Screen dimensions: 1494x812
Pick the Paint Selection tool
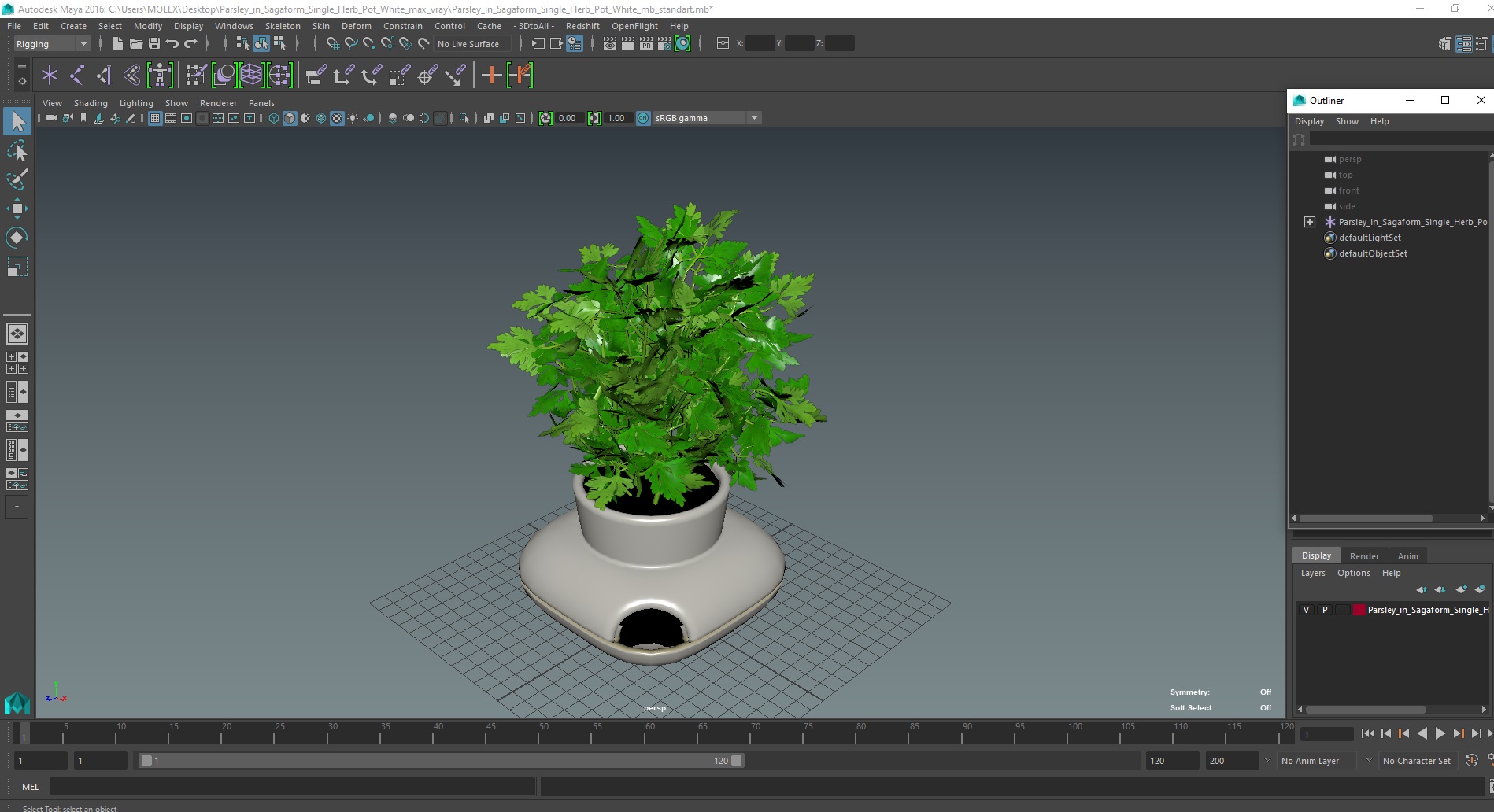point(17,179)
